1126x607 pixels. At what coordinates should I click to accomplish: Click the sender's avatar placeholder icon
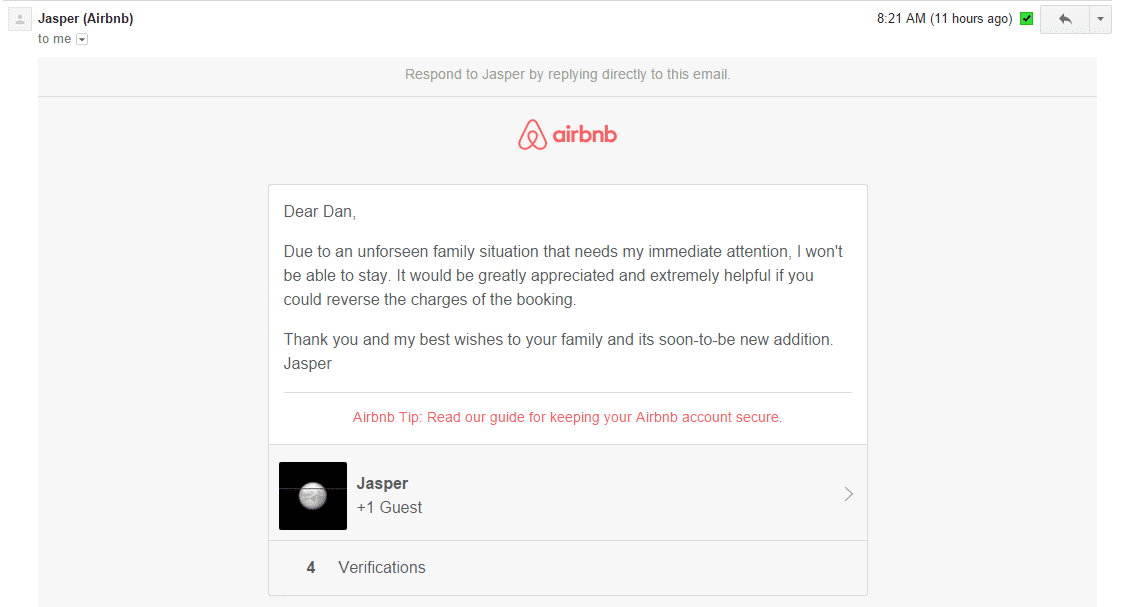19,19
